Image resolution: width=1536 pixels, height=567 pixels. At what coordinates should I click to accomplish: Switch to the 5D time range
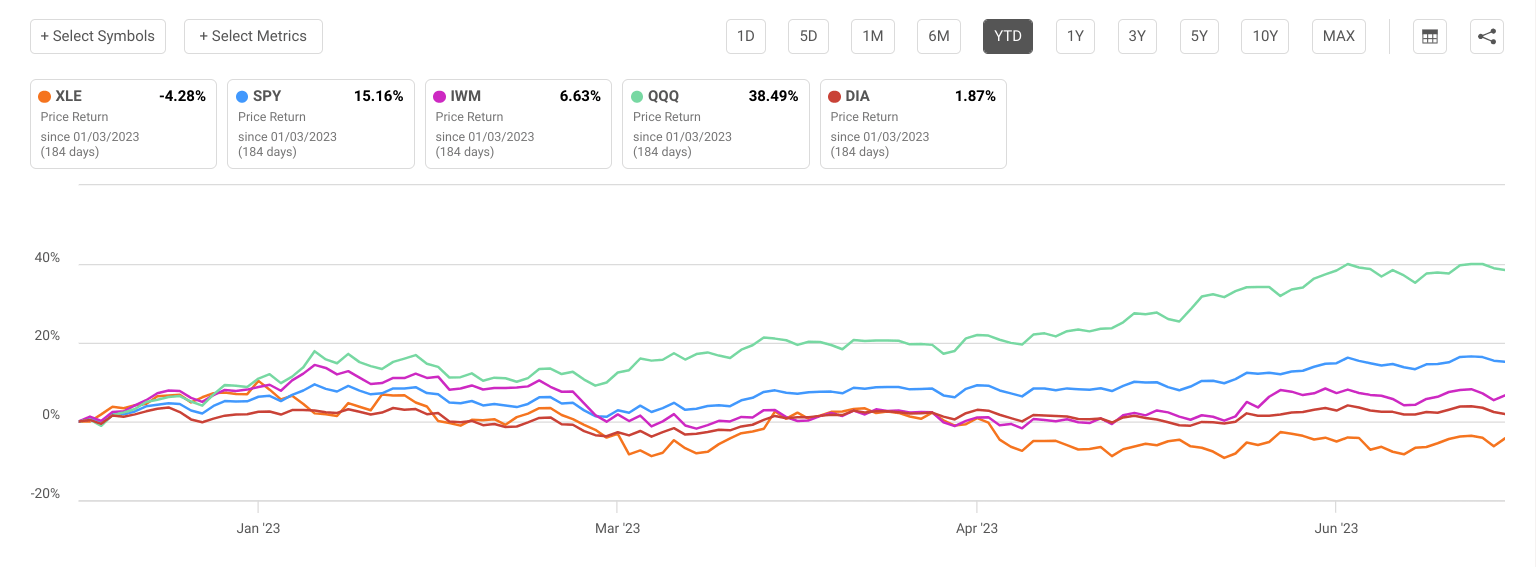pos(808,36)
